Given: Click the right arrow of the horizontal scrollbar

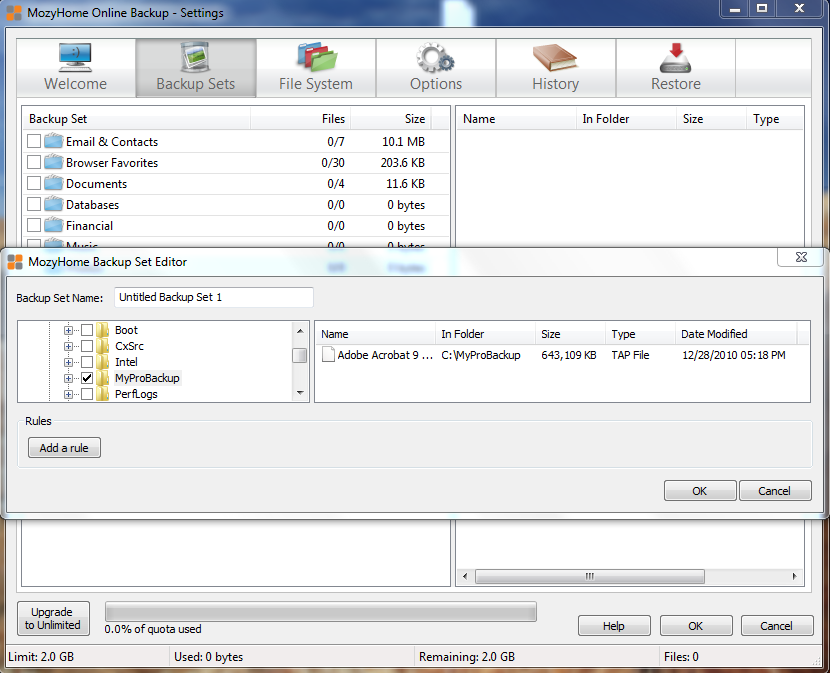Looking at the screenshot, I should click(x=795, y=576).
